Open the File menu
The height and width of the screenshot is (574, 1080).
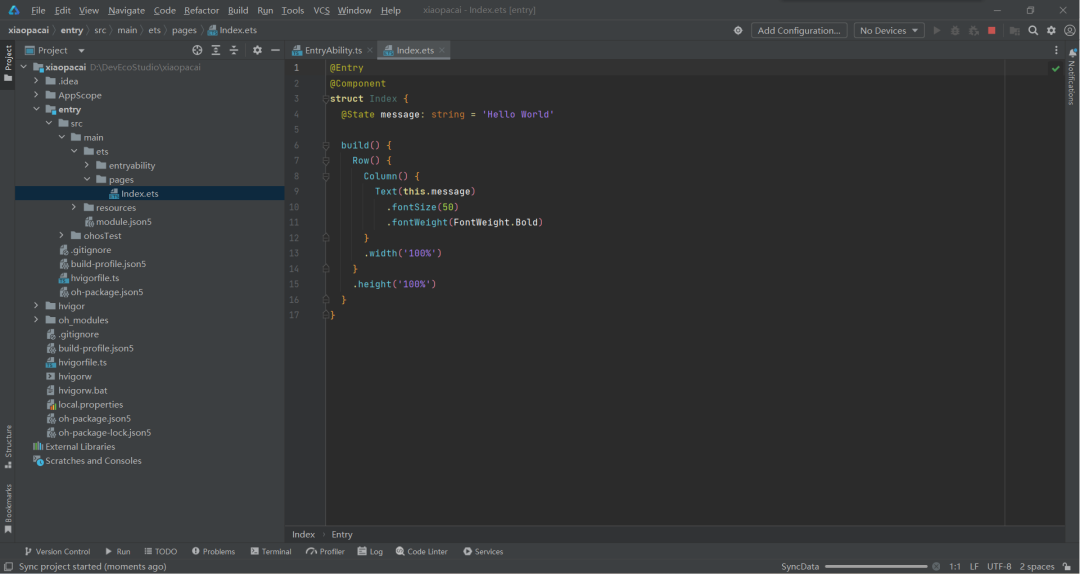pos(39,10)
